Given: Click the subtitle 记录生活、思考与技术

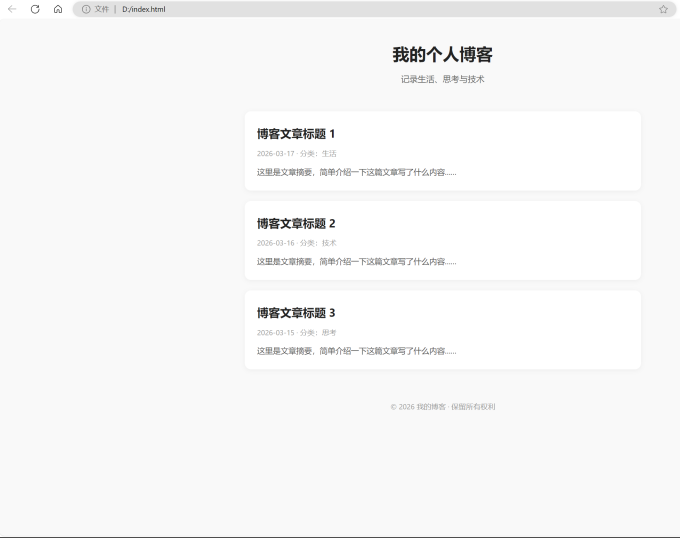Looking at the screenshot, I should coord(442,79).
